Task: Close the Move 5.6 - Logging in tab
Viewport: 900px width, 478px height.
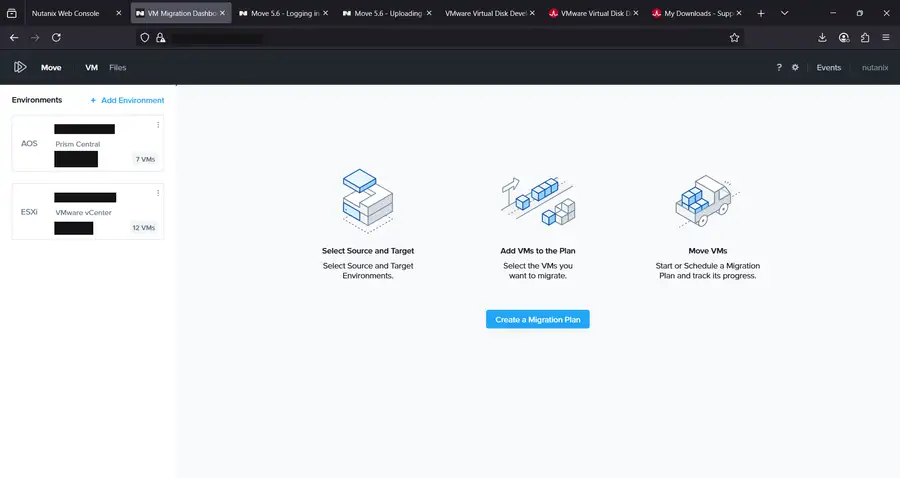Action: pyautogui.click(x=325, y=13)
